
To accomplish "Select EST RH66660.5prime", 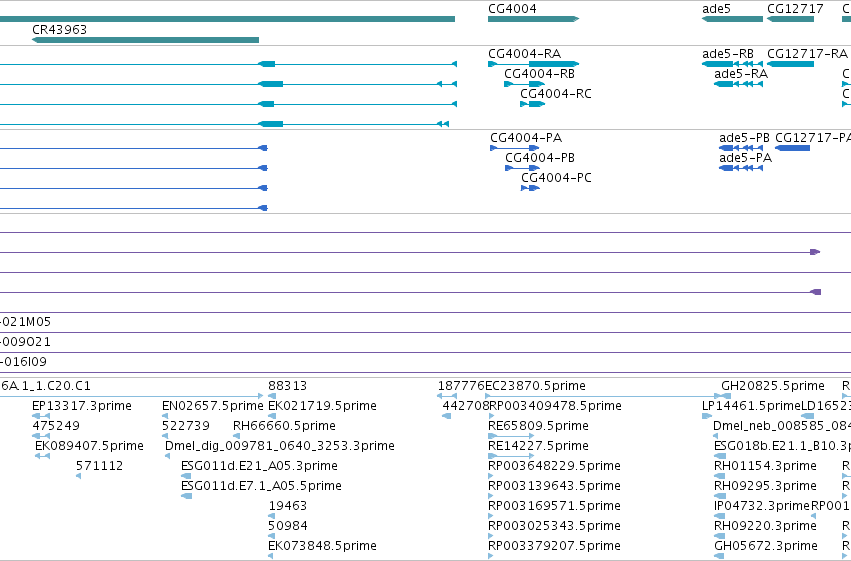I will (284, 426).
